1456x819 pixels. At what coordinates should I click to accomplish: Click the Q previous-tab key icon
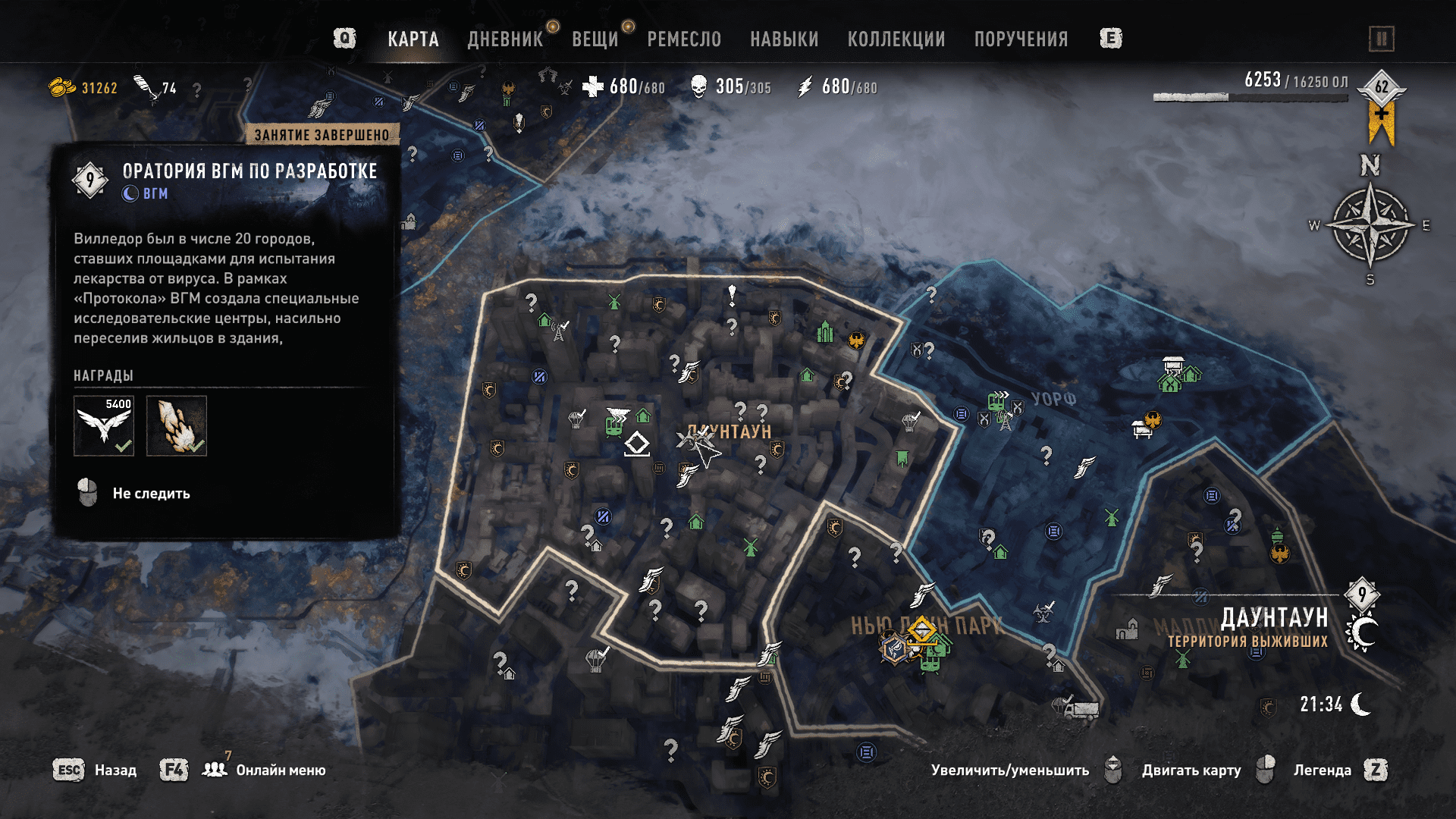pyautogui.click(x=345, y=39)
